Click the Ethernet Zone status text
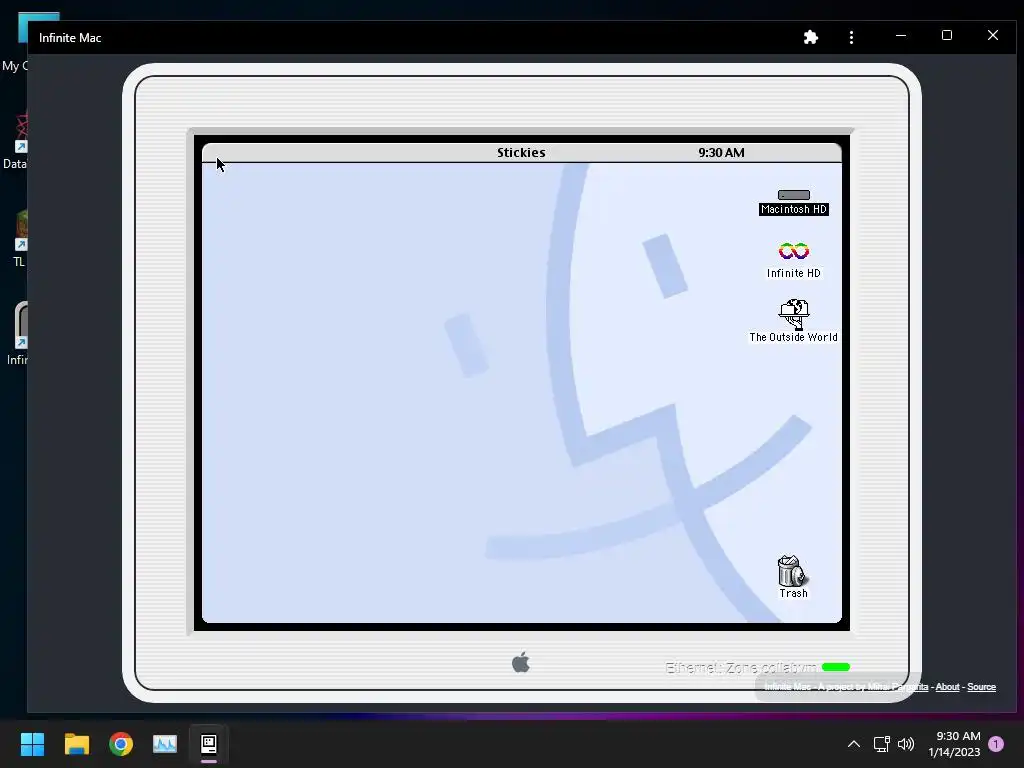 pos(741,667)
